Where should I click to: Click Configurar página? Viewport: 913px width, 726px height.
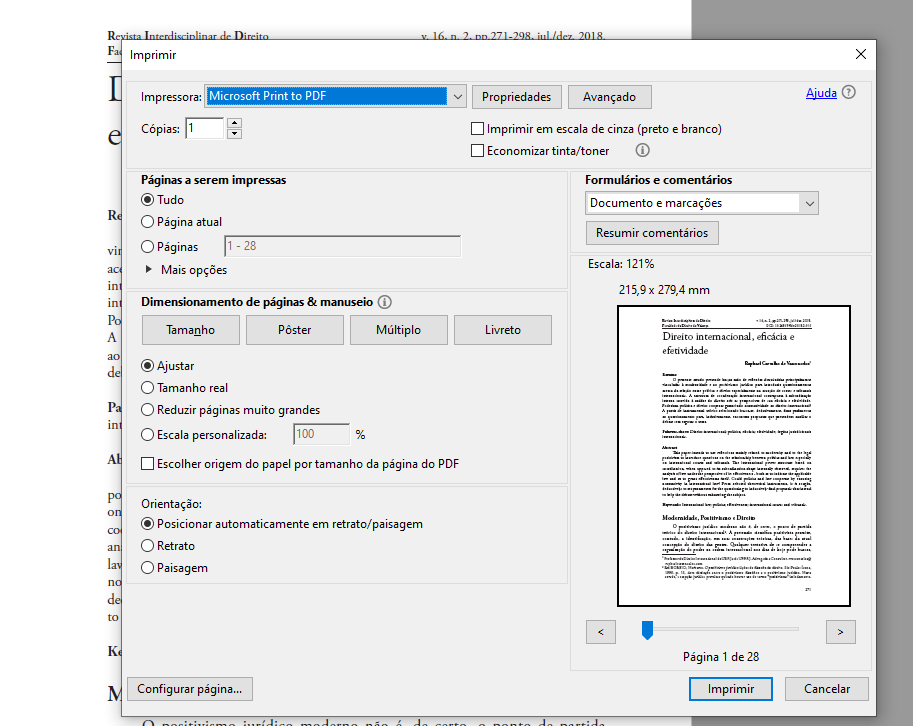click(189, 689)
